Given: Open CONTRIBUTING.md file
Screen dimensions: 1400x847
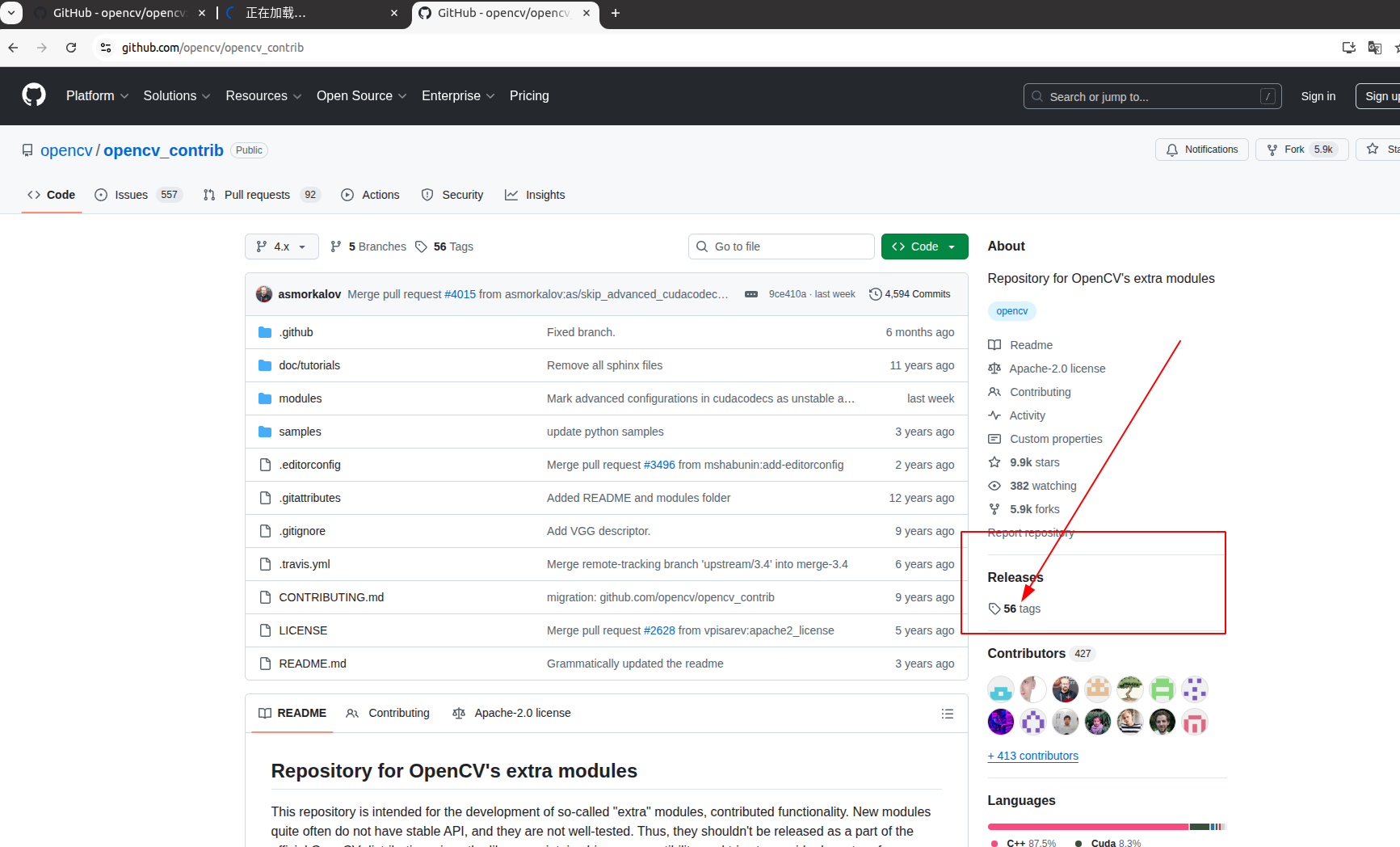Looking at the screenshot, I should (x=331, y=597).
